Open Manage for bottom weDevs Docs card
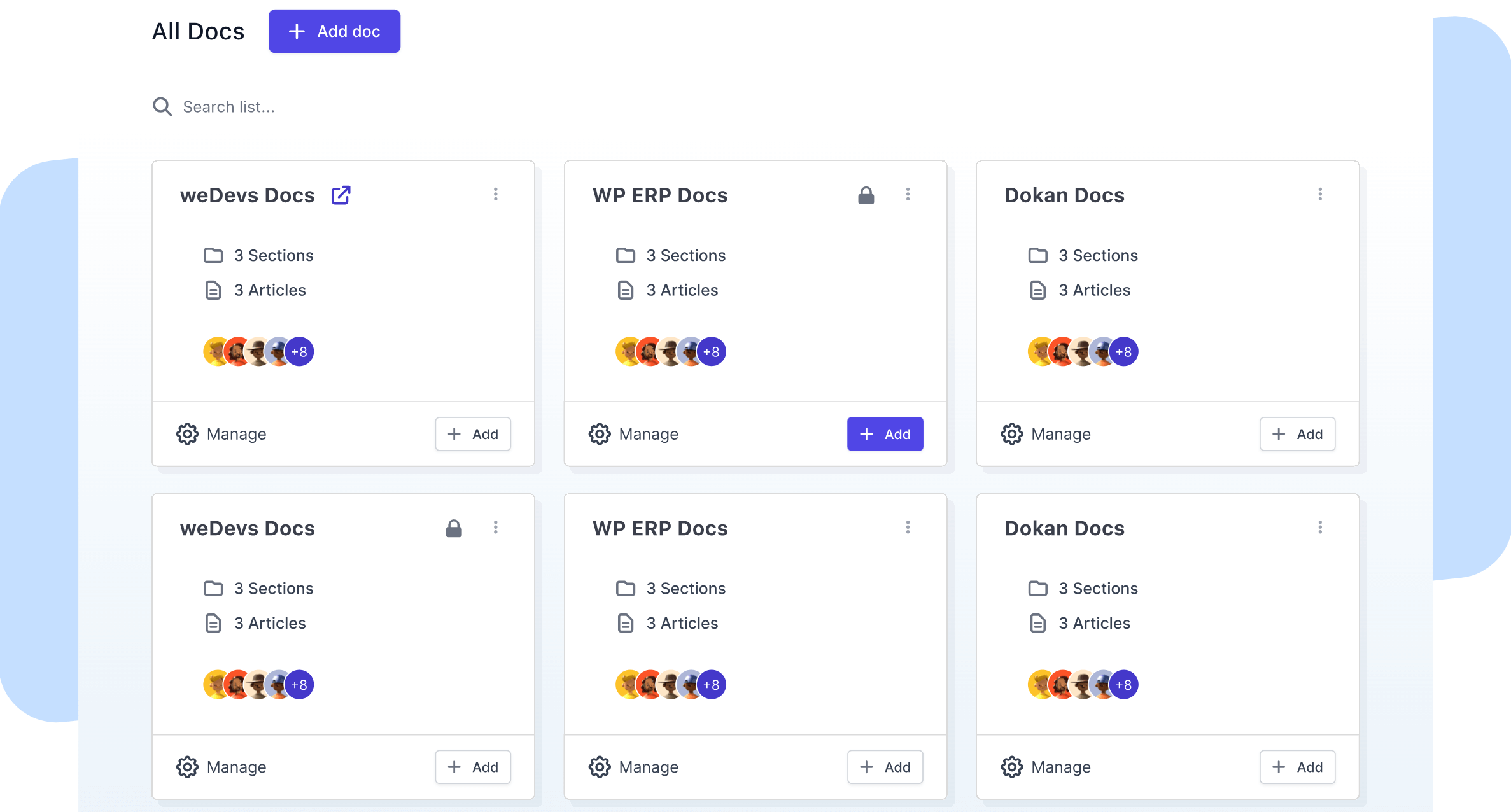1511x812 pixels. 221,767
